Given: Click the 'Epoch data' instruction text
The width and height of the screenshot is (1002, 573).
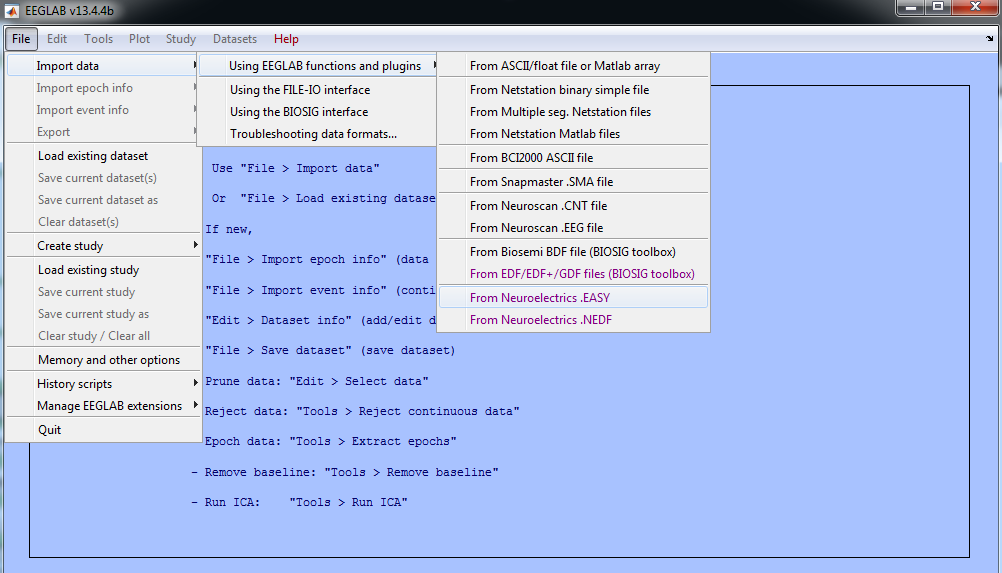Looking at the screenshot, I should tap(330, 441).
